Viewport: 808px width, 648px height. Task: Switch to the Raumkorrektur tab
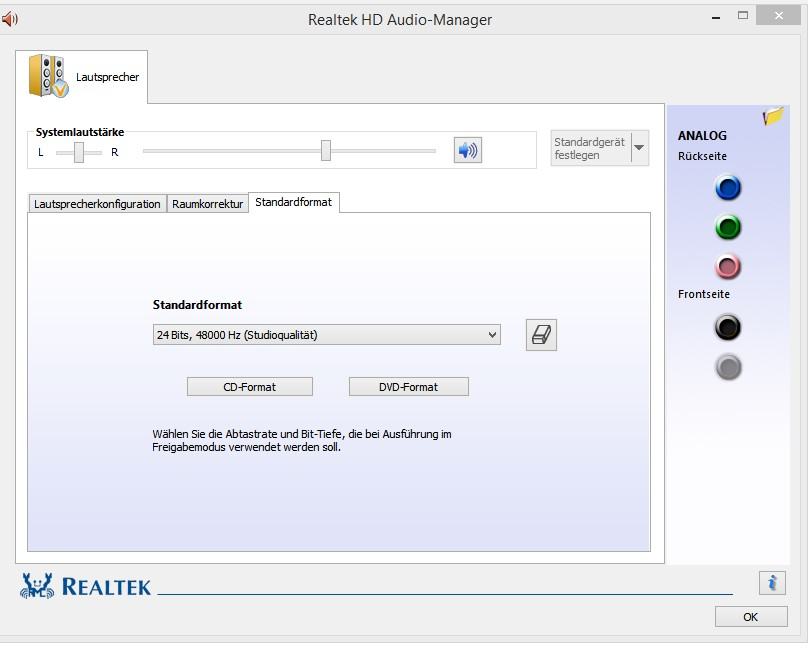point(207,203)
